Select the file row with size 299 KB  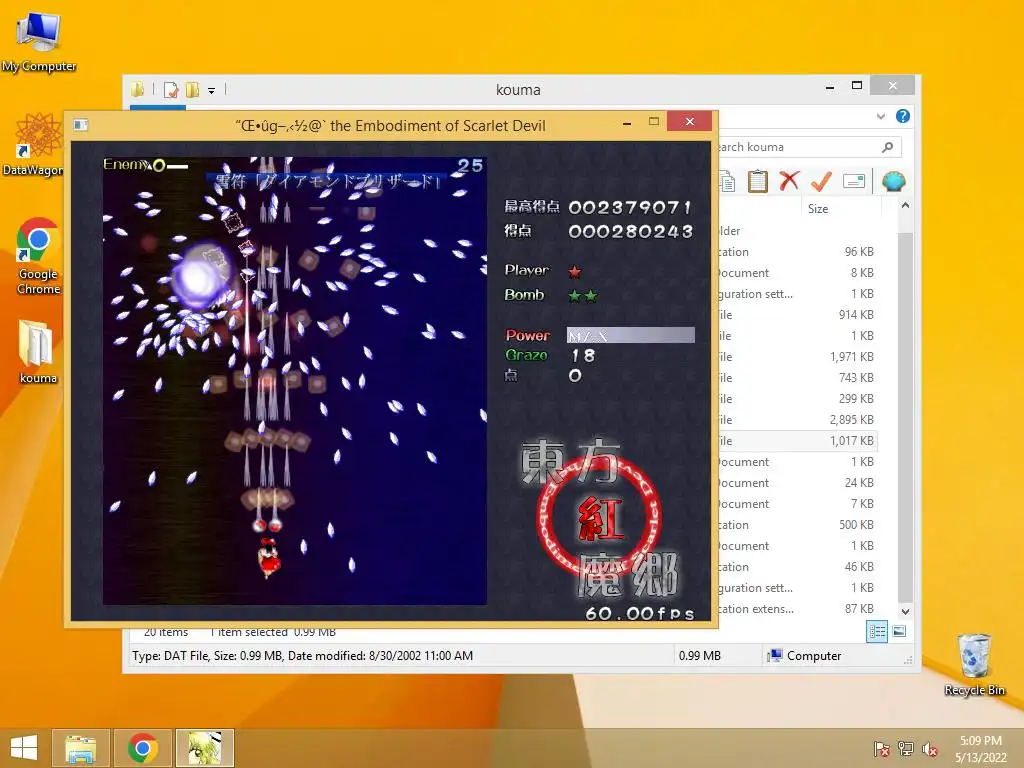pos(797,398)
